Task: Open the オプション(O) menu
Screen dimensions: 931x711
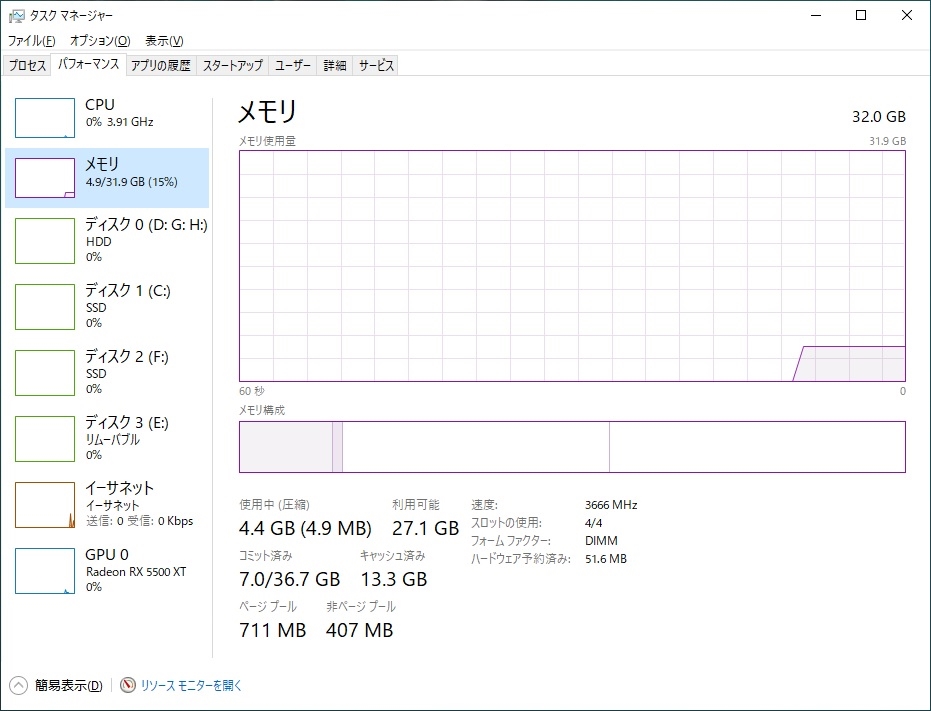Action: pos(100,40)
